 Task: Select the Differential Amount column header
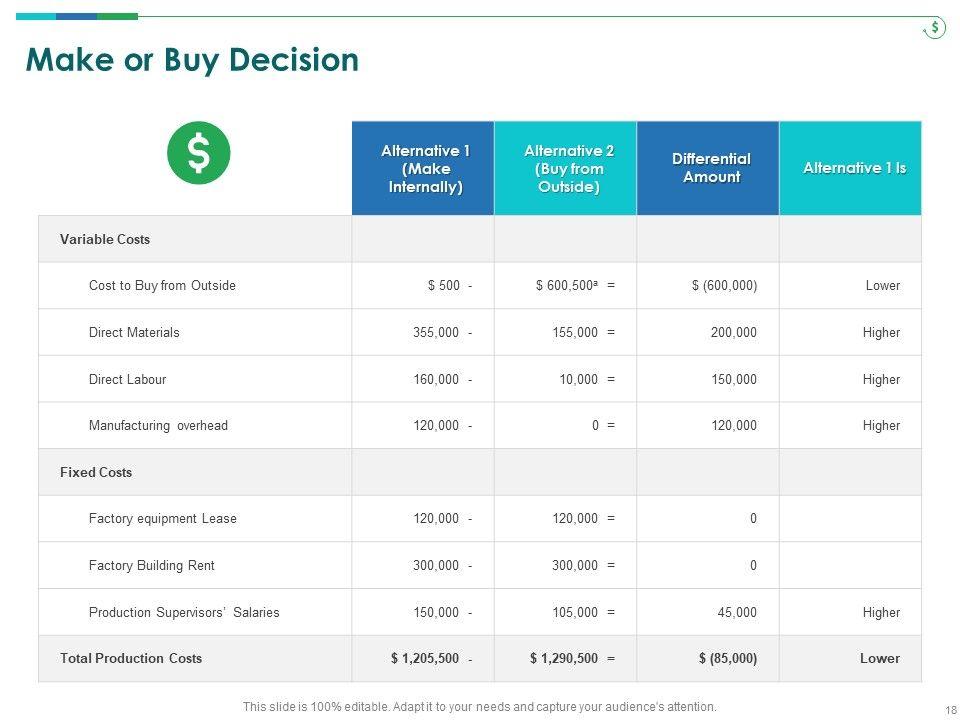[710, 168]
